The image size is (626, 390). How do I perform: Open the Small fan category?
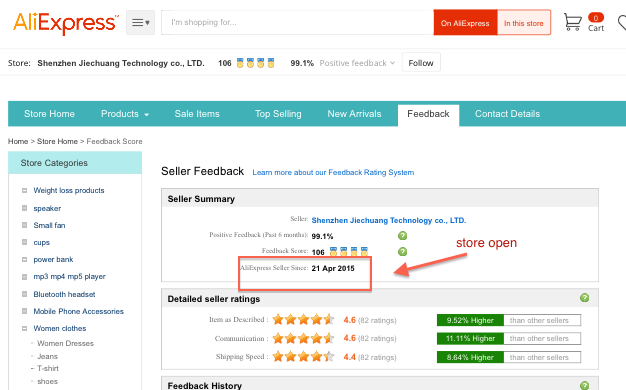(49, 225)
